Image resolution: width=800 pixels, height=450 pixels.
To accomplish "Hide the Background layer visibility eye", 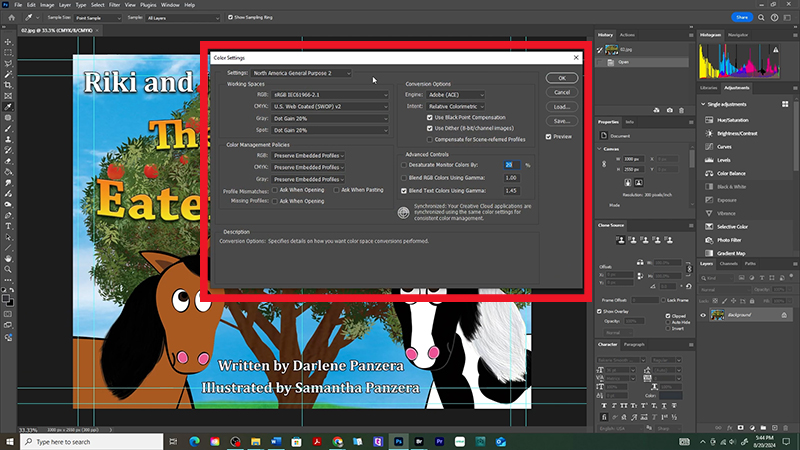I will (x=703, y=315).
